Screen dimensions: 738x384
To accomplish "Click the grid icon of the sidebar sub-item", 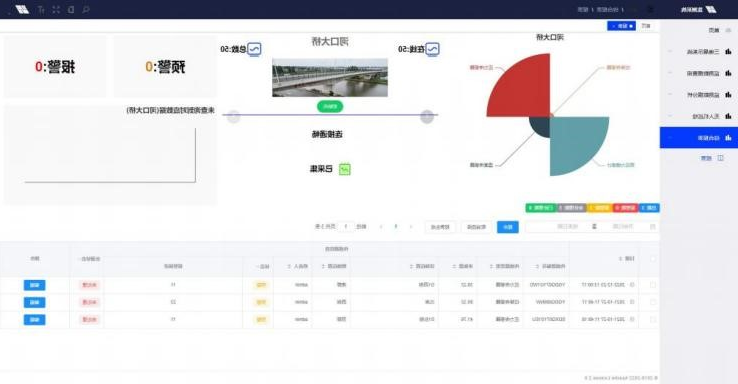I will 720,158.
